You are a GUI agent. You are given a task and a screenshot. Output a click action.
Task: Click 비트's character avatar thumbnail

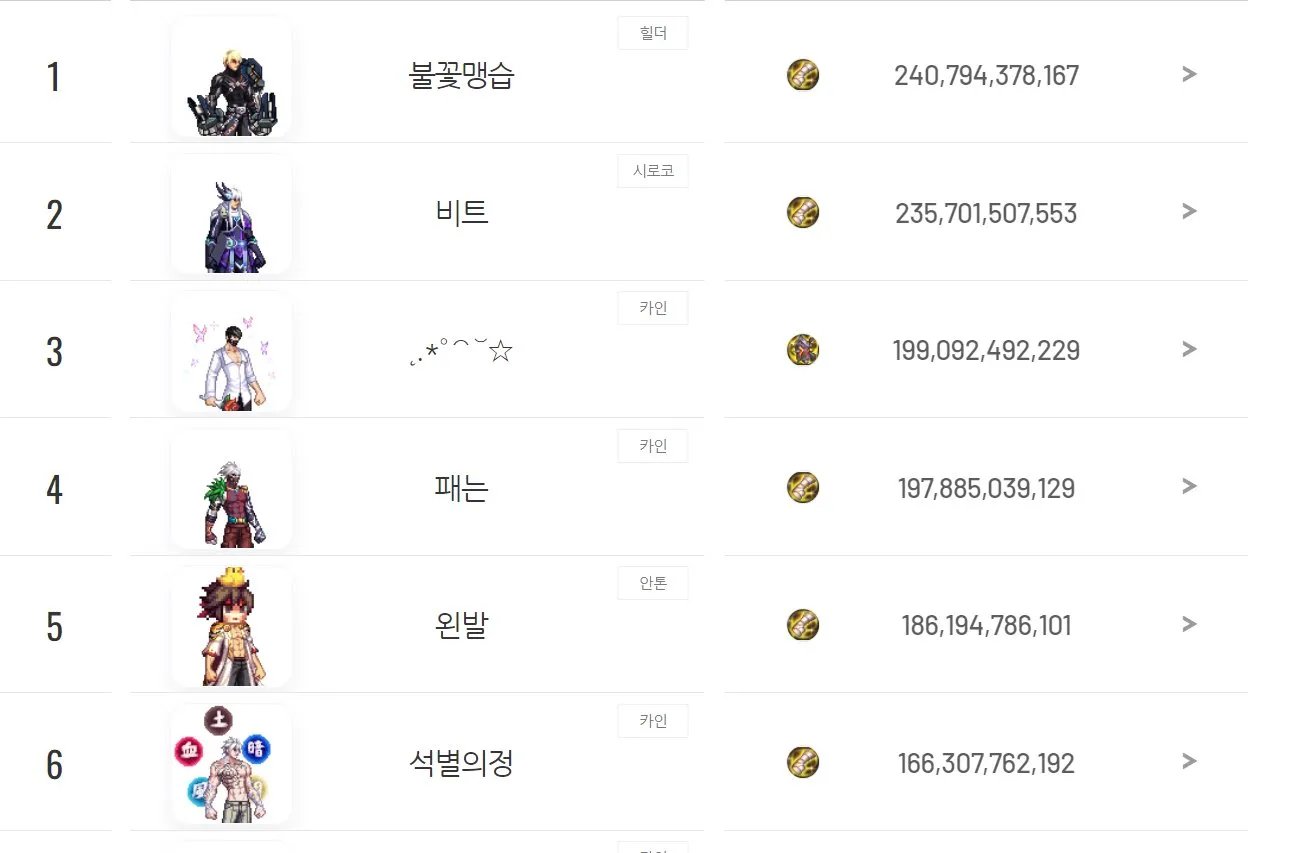[231, 215]
